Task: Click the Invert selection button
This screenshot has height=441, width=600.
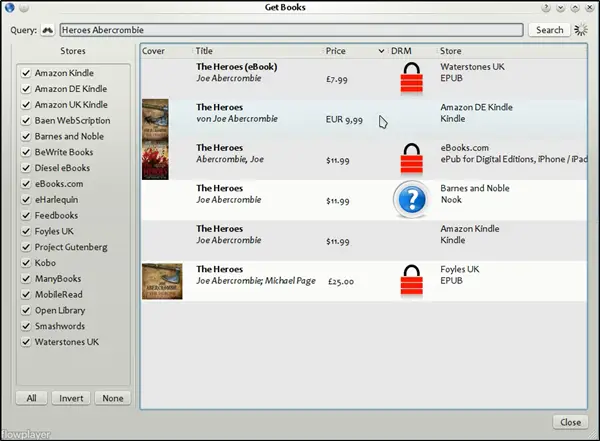Action: click(71, 398)
